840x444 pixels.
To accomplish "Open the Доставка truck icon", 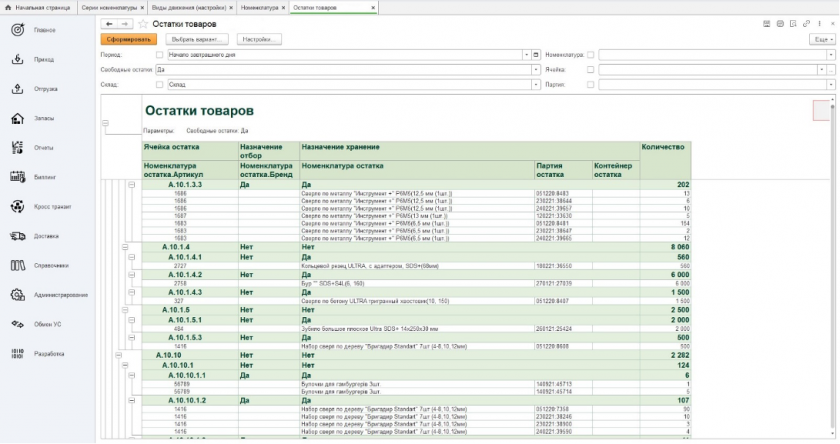I will pos(18,236).
